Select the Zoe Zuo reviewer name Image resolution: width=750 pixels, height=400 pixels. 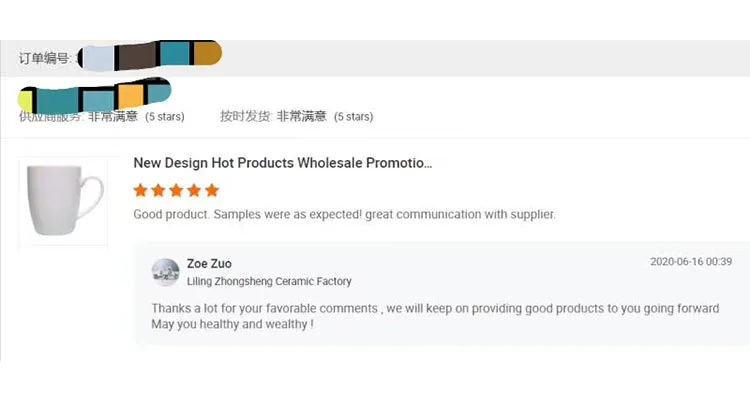(x=209, y=264)
